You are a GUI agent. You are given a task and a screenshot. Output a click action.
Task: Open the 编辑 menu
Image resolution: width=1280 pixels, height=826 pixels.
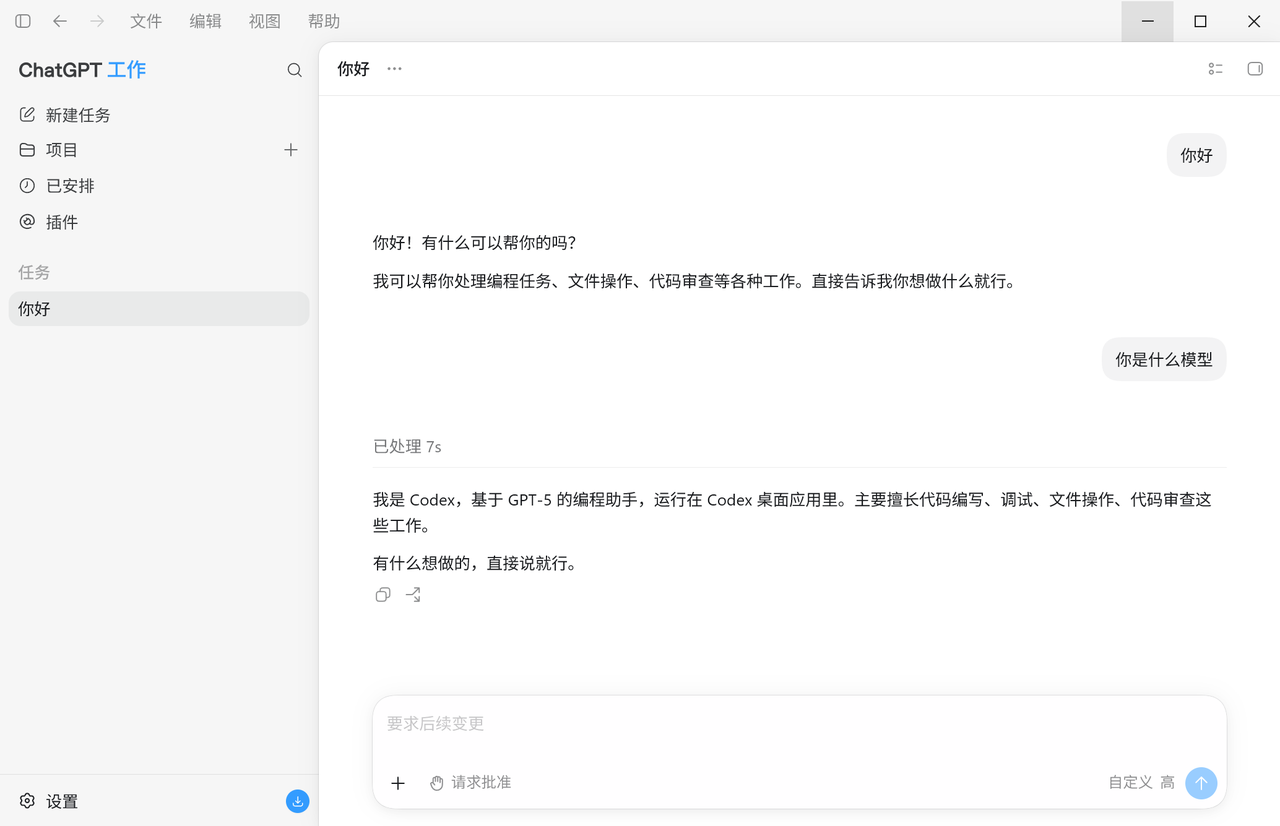pyautogui.click(x=206, y=21)
